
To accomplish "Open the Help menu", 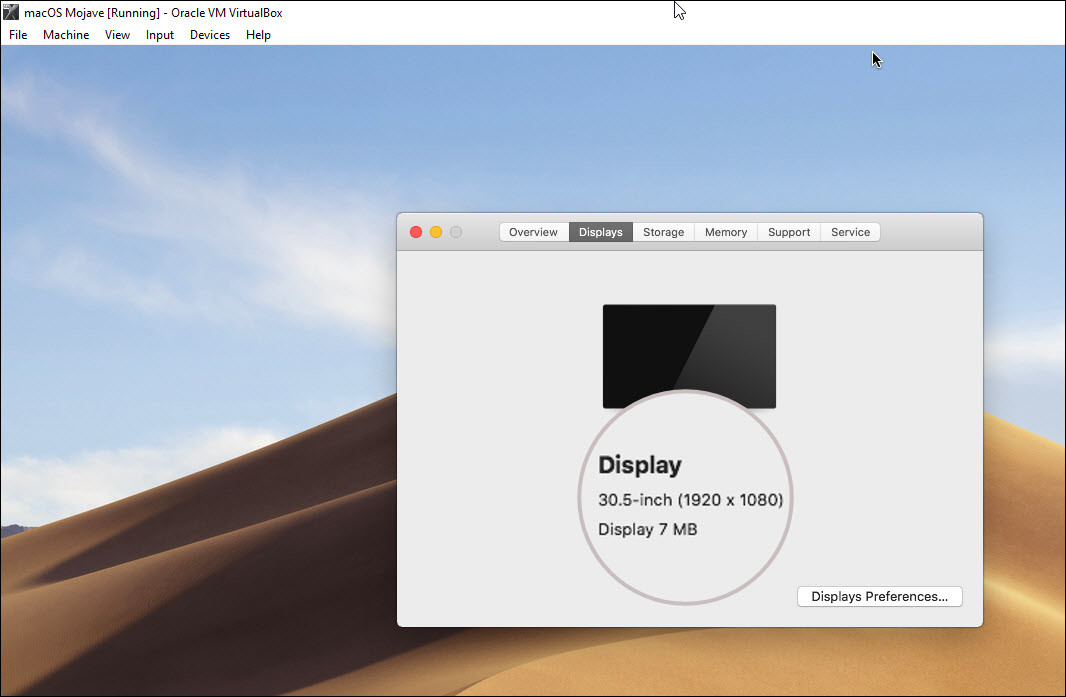I will tap(258, 35).
